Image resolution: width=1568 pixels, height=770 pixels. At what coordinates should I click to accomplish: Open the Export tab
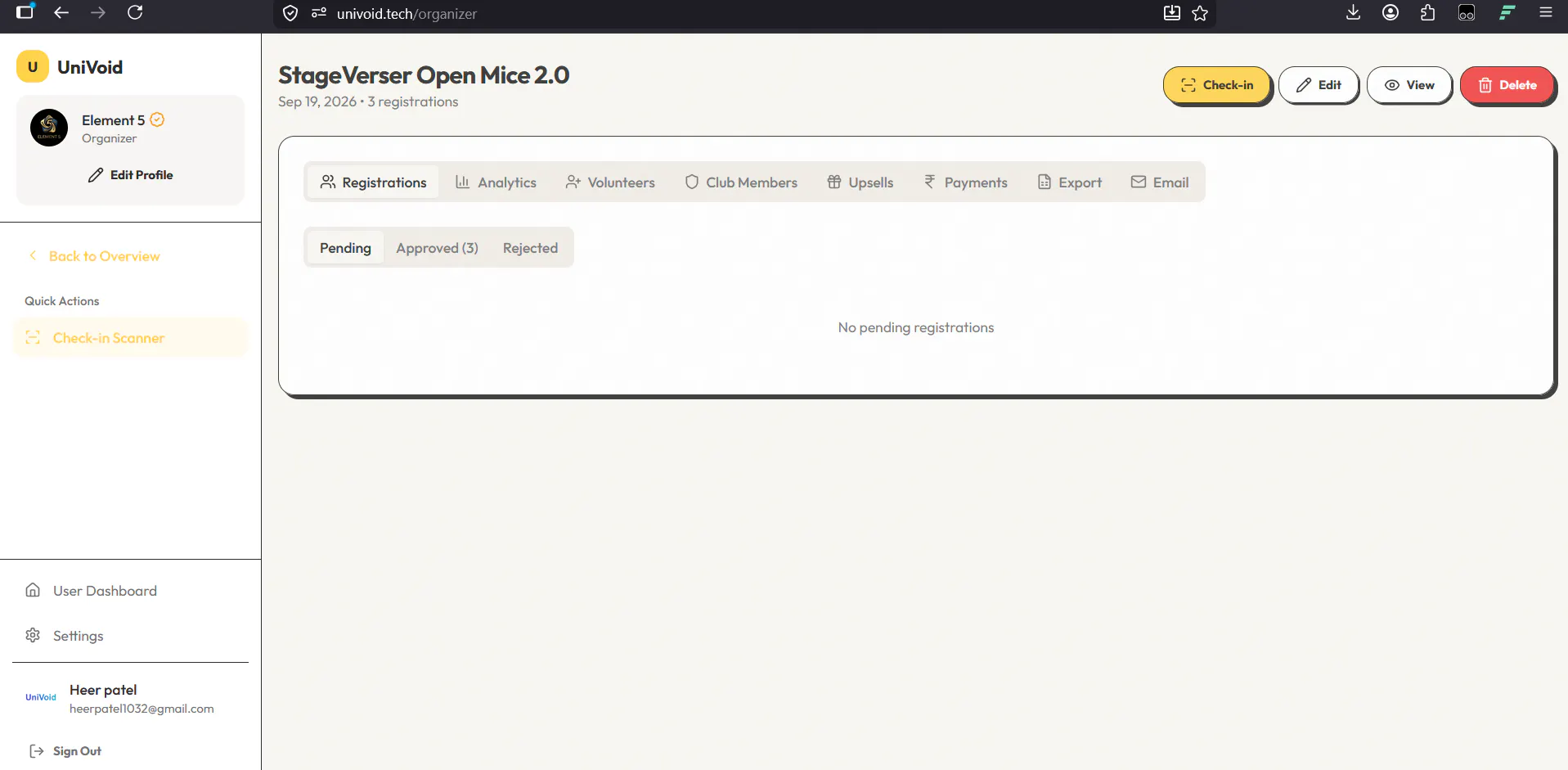coord(1070,182)
